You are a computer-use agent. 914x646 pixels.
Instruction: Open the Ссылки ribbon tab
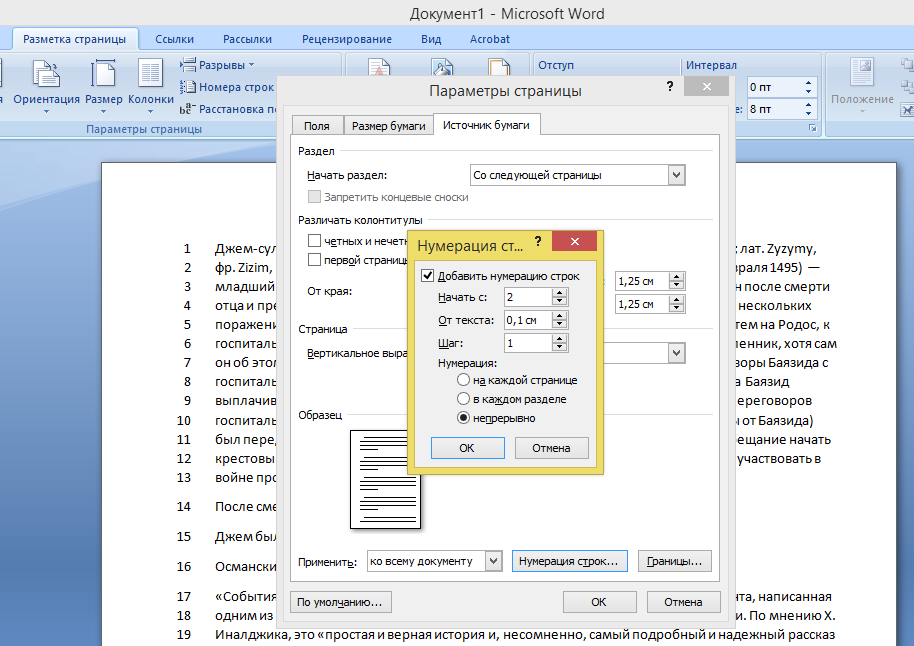174,39
